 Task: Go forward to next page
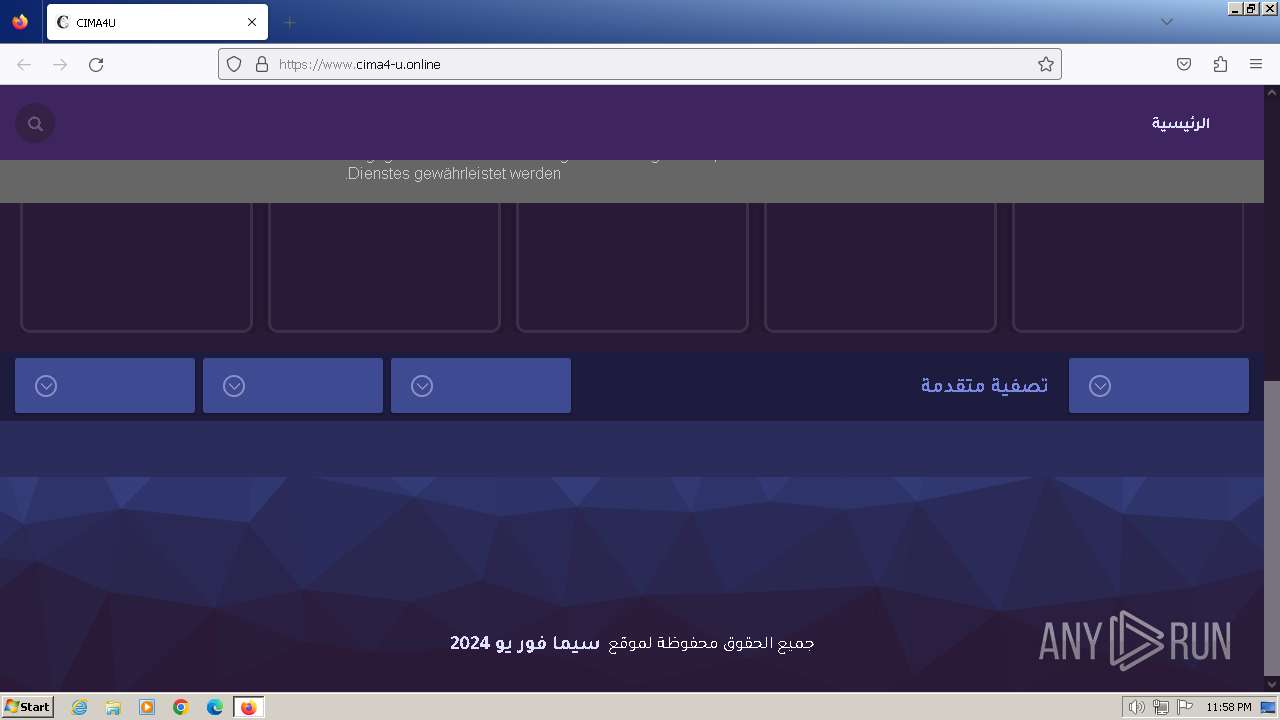pyautogui.click(x=60, y=64)
